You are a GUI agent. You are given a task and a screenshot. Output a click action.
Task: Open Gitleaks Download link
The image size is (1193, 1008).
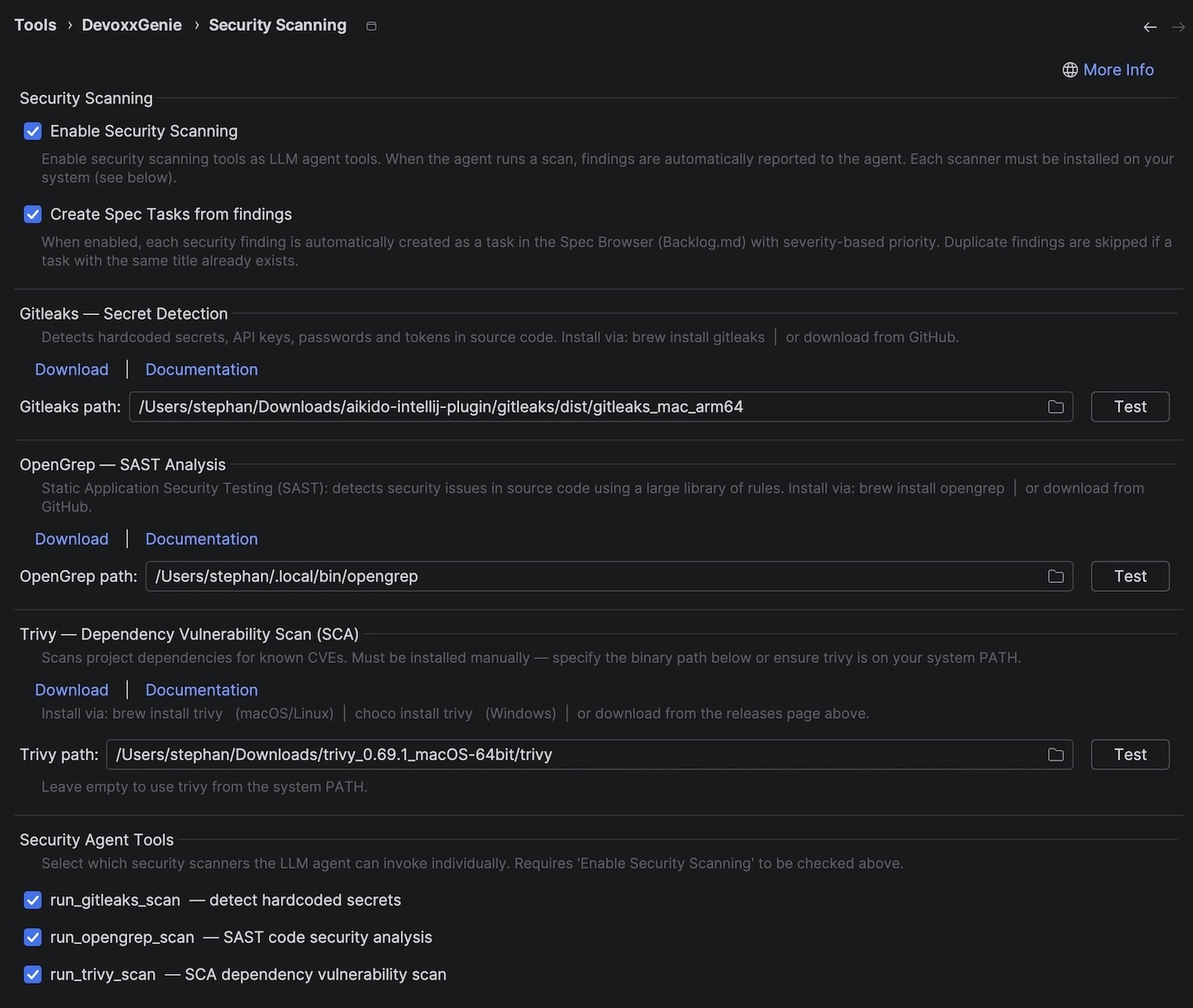point(71,369)
